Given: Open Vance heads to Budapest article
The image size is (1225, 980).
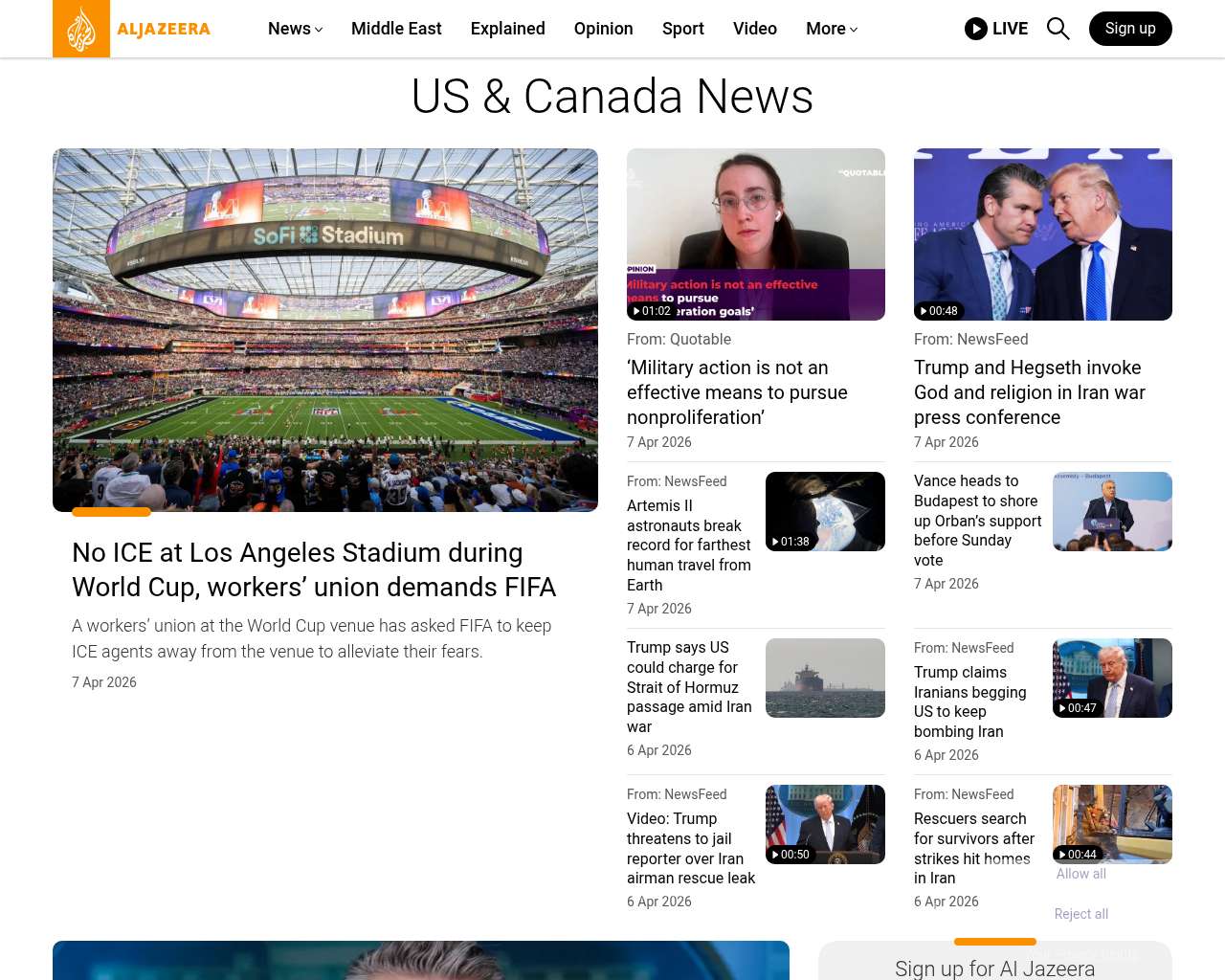Looking at the screenshot, I should click(x=978, y=521).
